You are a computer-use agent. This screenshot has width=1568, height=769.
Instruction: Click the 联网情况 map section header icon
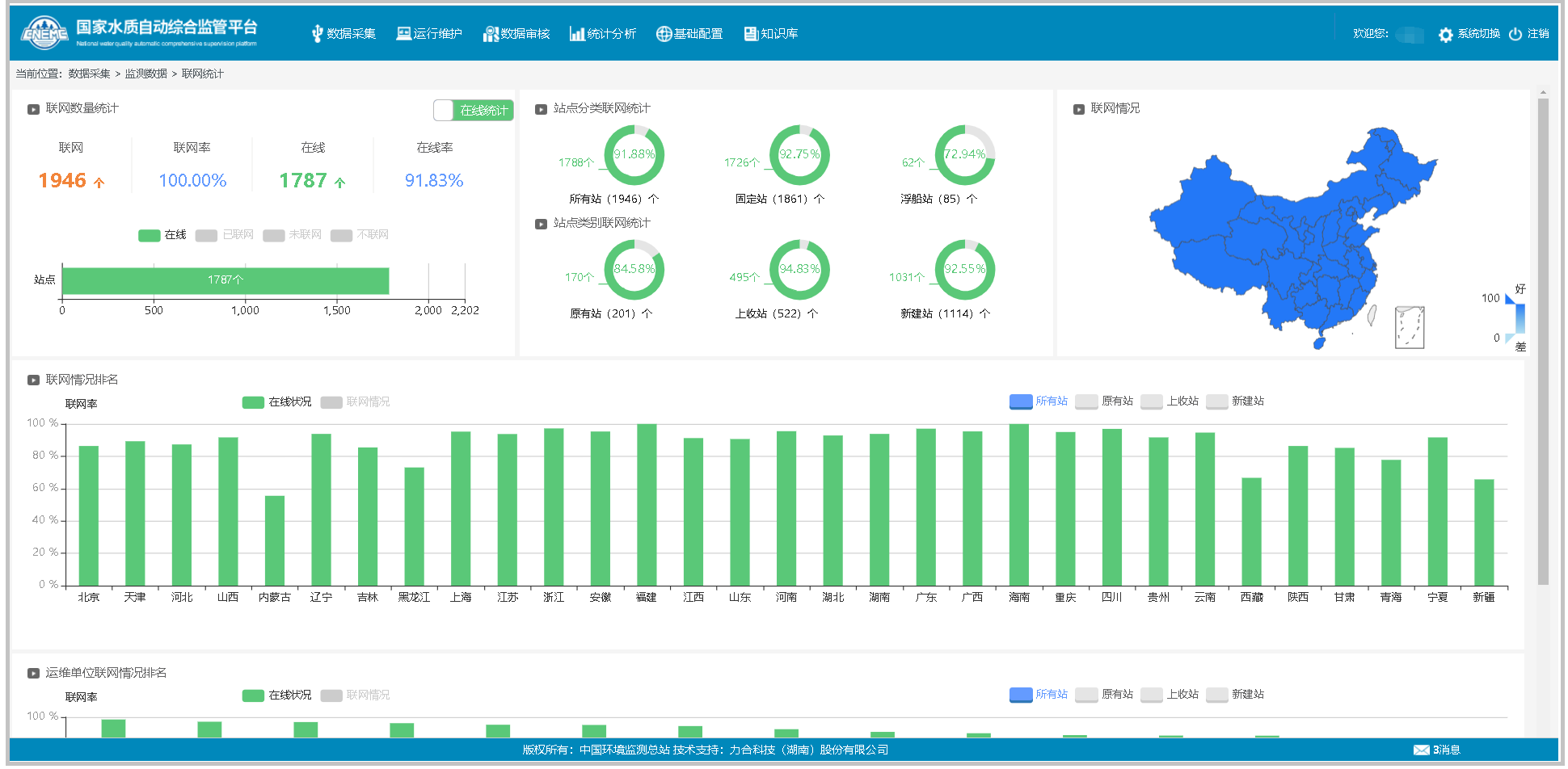[x=1078, y=109]
